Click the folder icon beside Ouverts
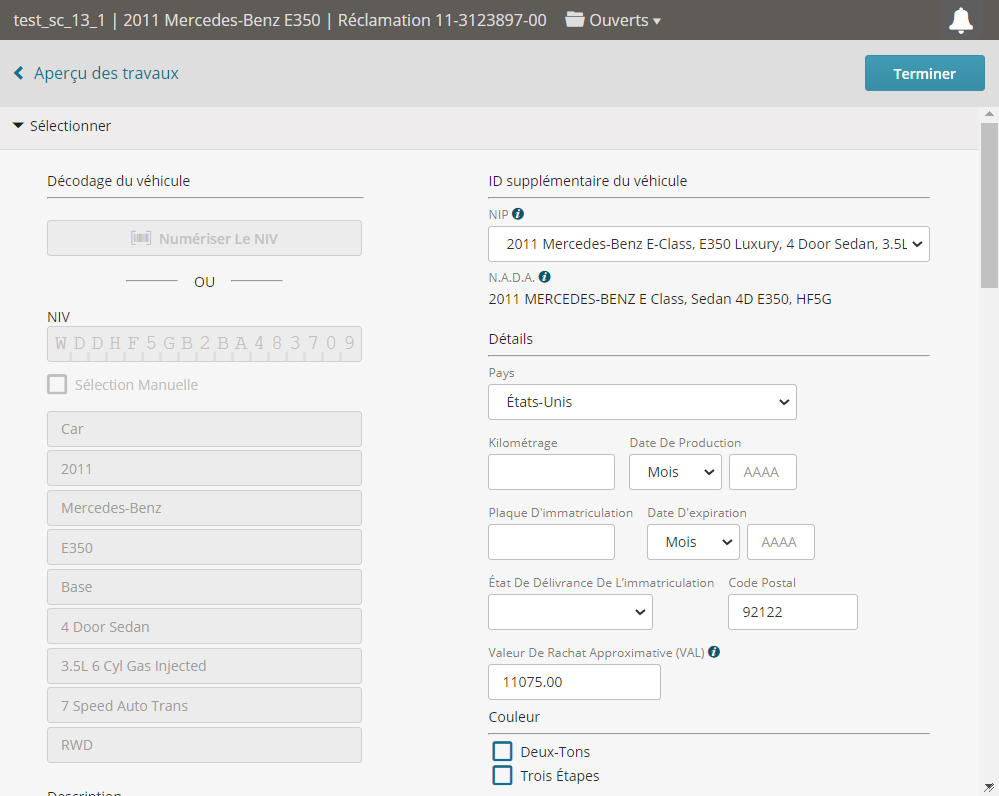The height and width of the screenshot is (796, 999). [x=575, y=20]
